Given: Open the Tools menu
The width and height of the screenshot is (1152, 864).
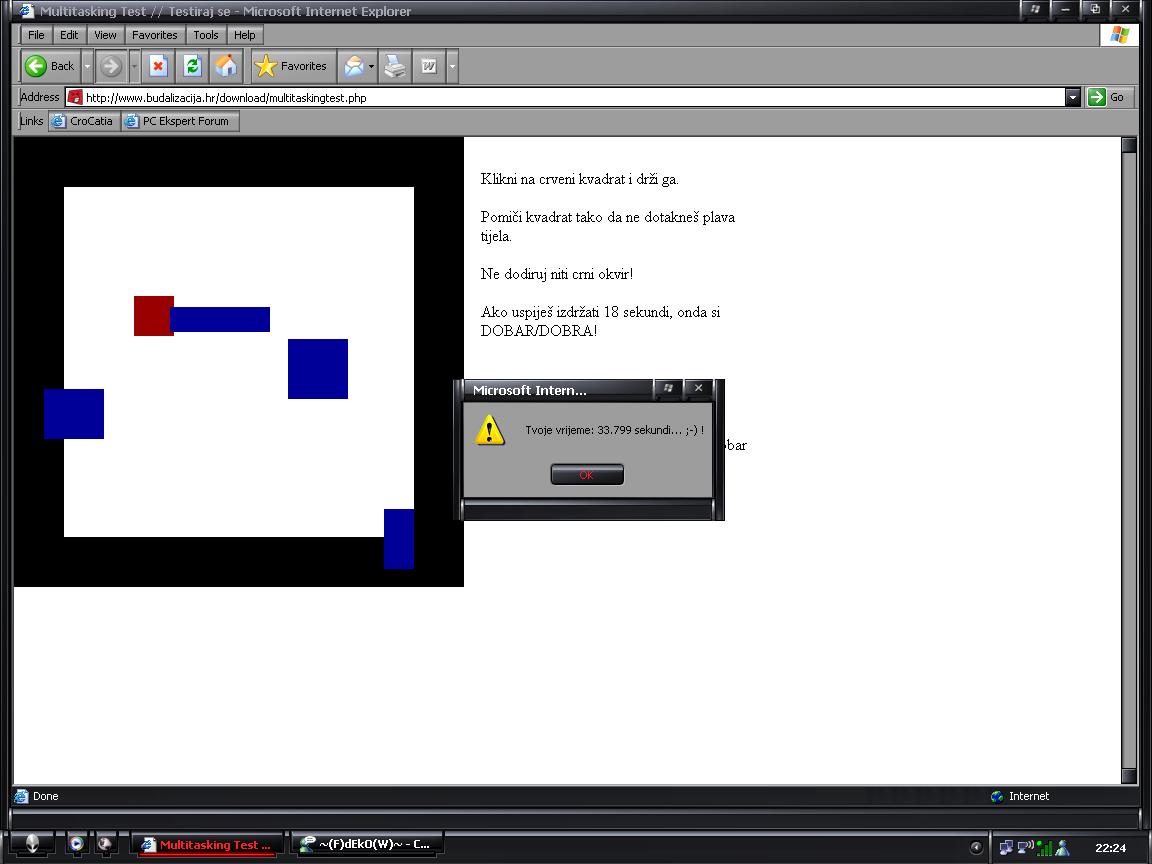Looking at the screenshot, I should (x=205, y=35).
